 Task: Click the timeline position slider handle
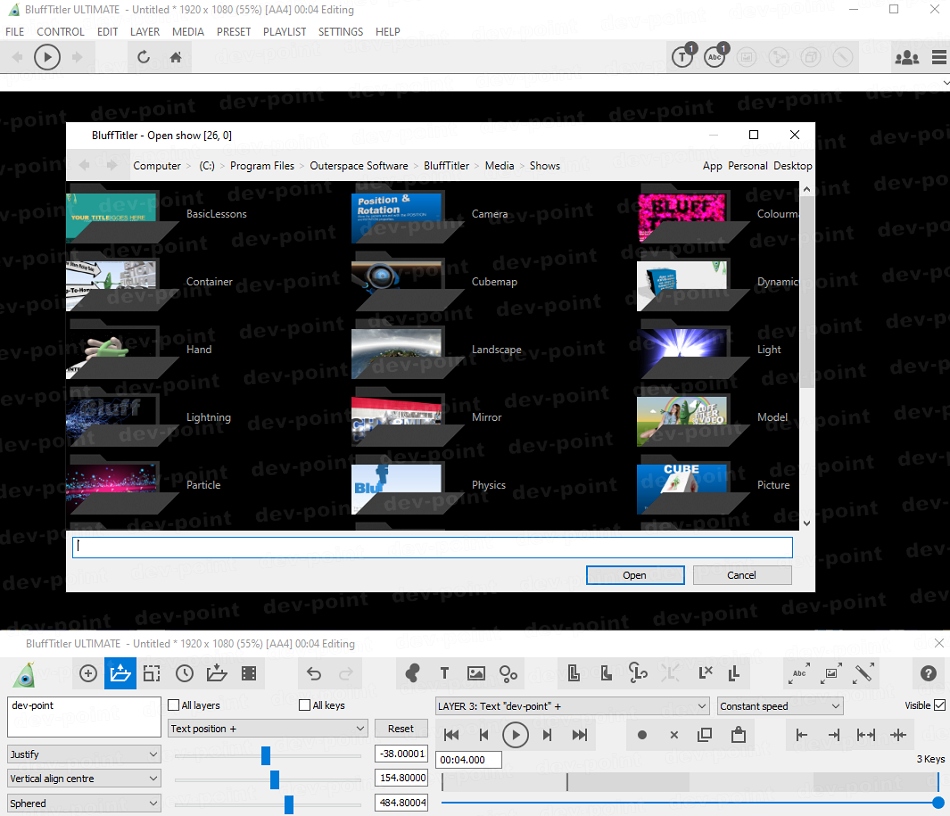coord(938,803)
